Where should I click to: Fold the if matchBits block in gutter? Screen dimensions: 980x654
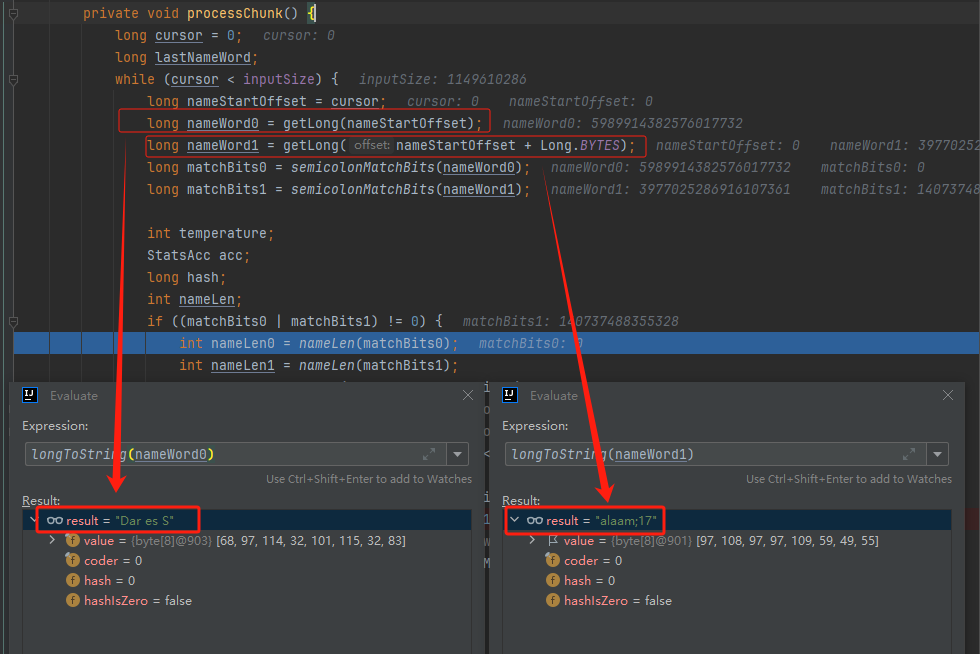coord(13,321)
